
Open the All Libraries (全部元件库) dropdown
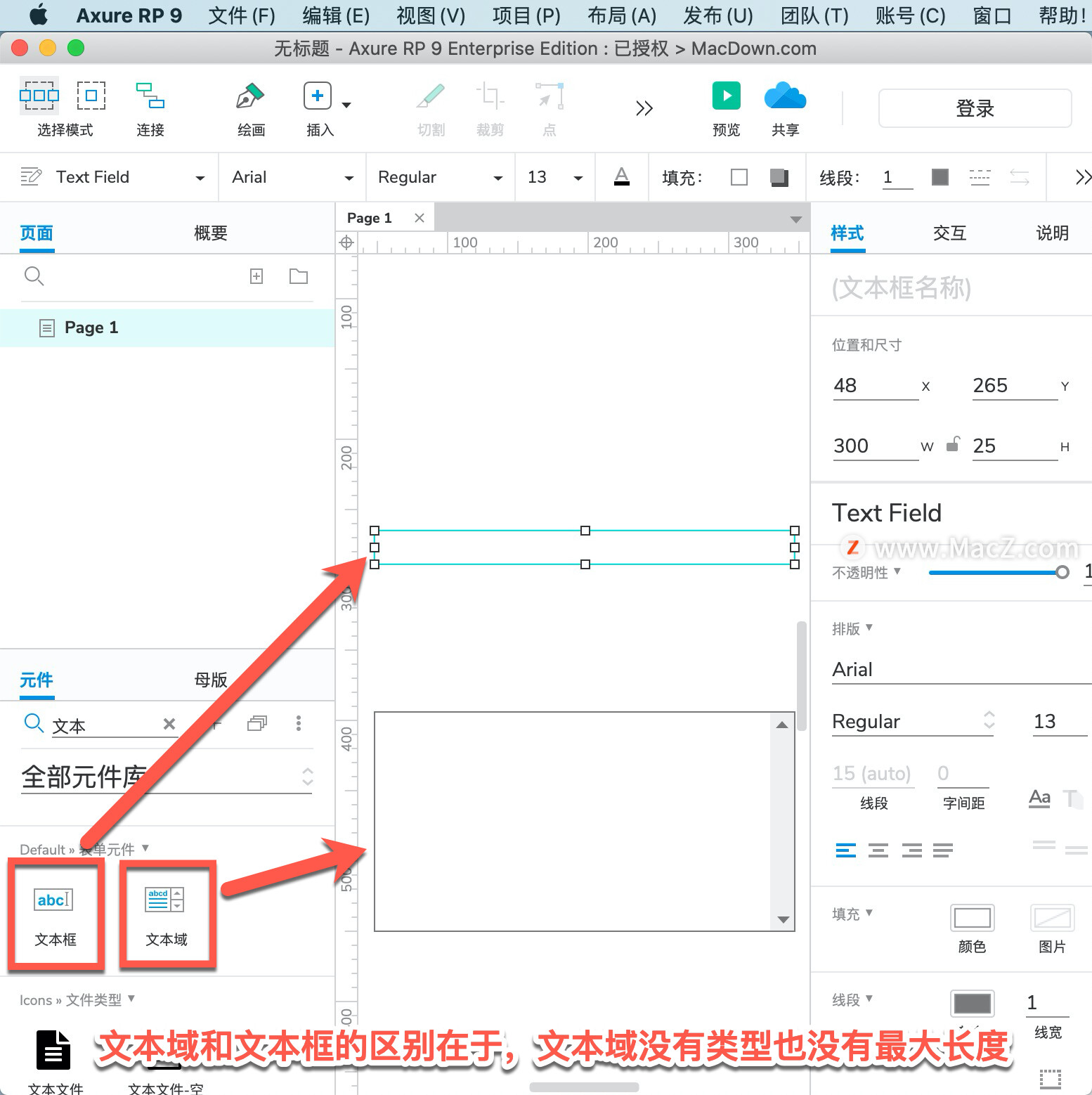167,777
